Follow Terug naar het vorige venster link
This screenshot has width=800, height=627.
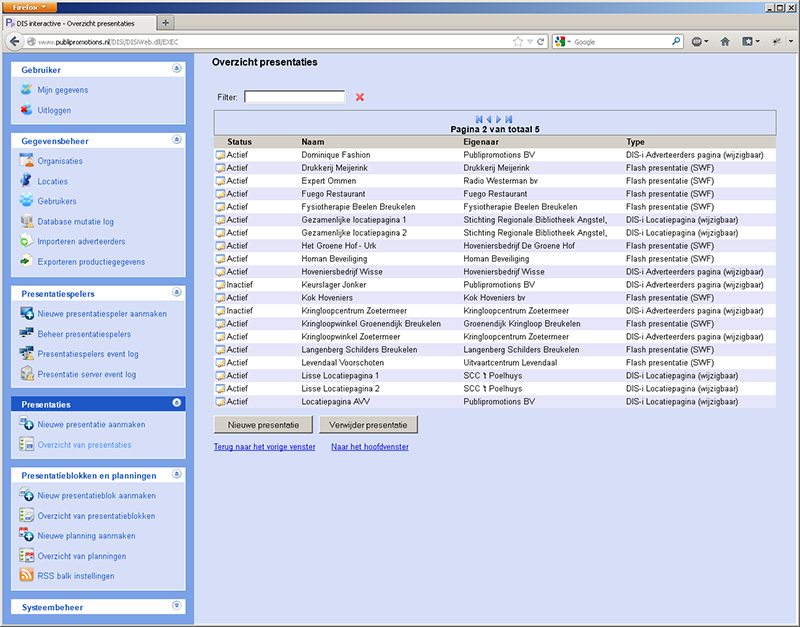point(264,447)
